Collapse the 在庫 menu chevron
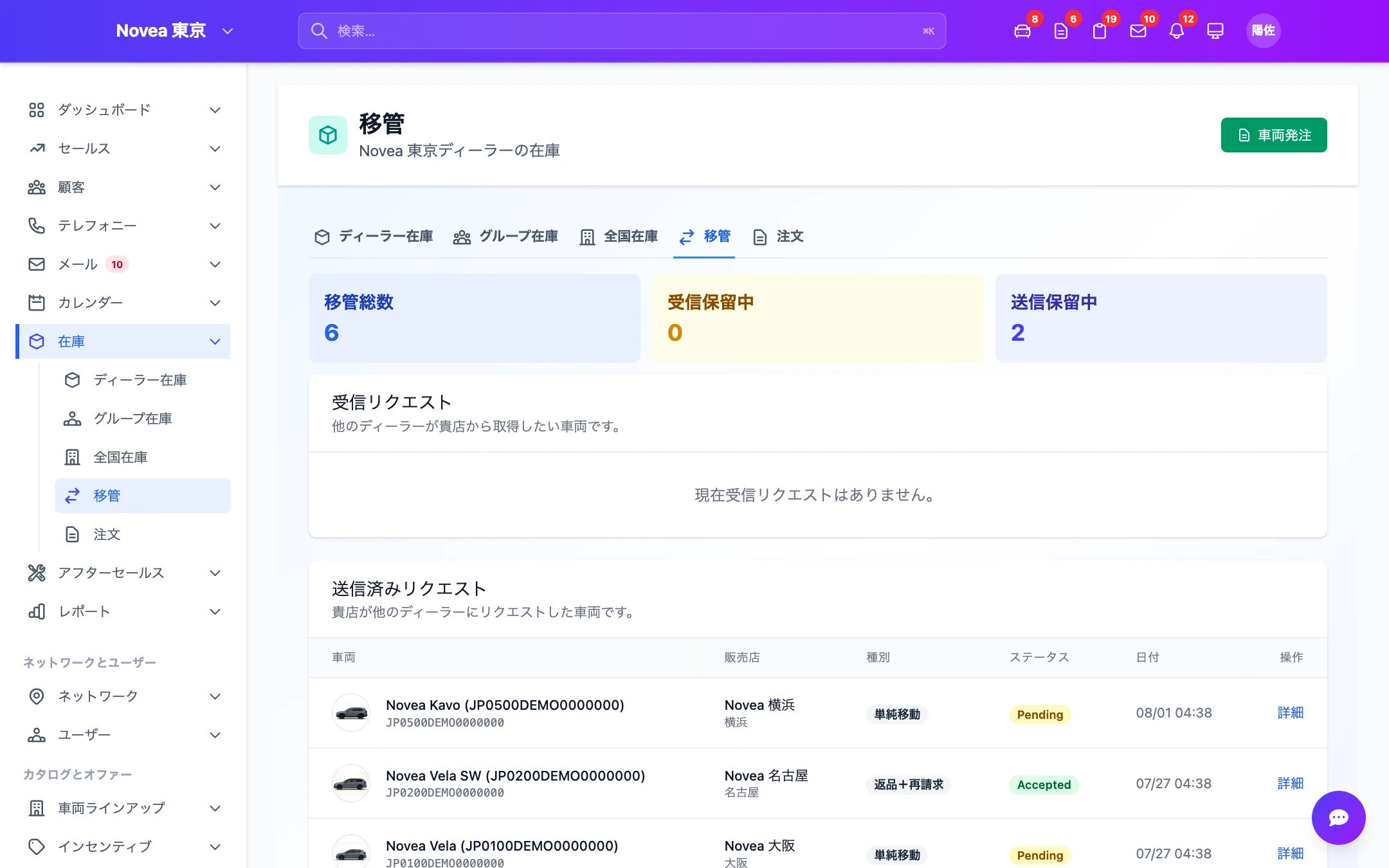 click(x=215, y=341)
